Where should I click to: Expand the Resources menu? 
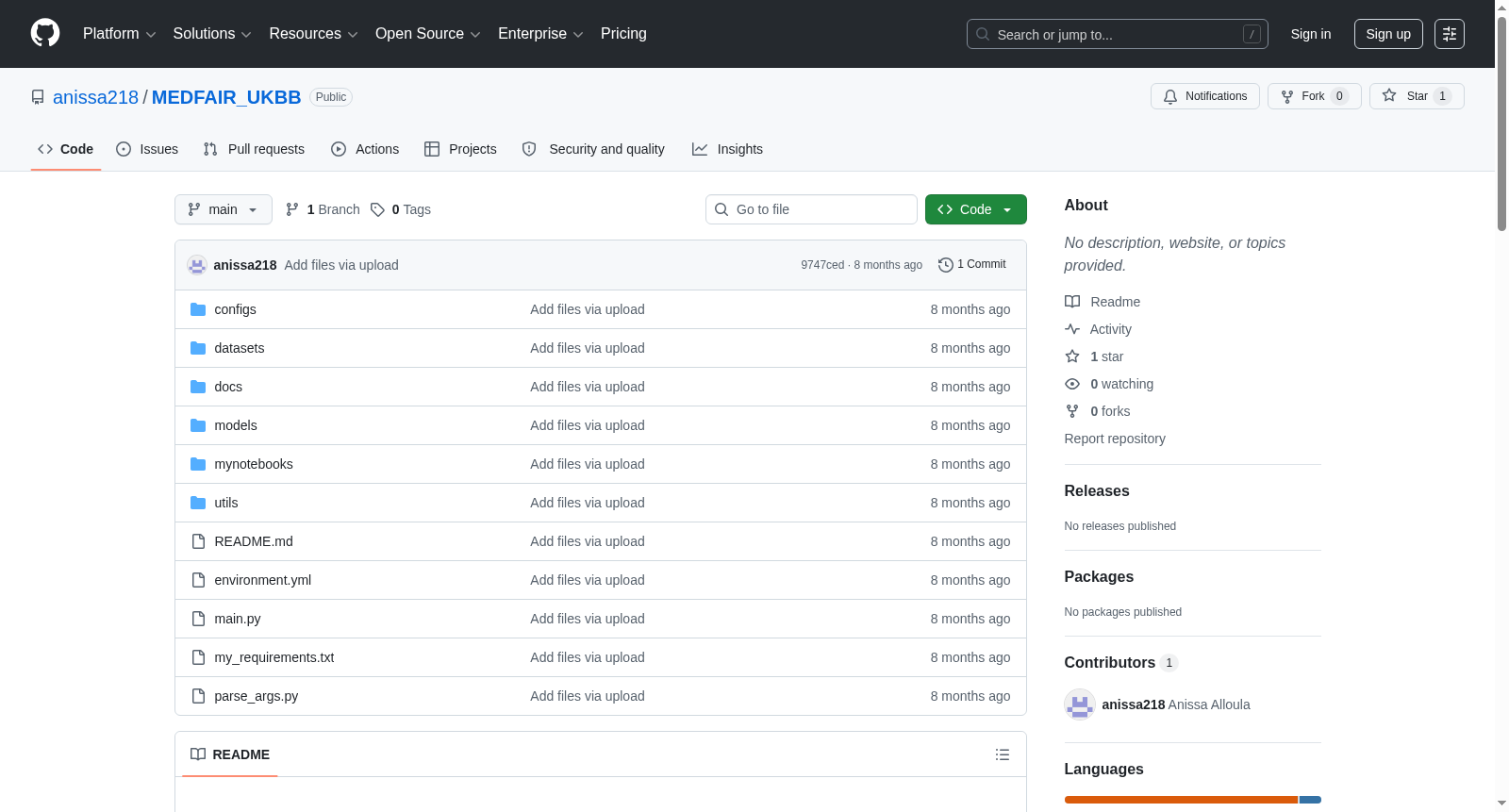click(x=313, y=34)
